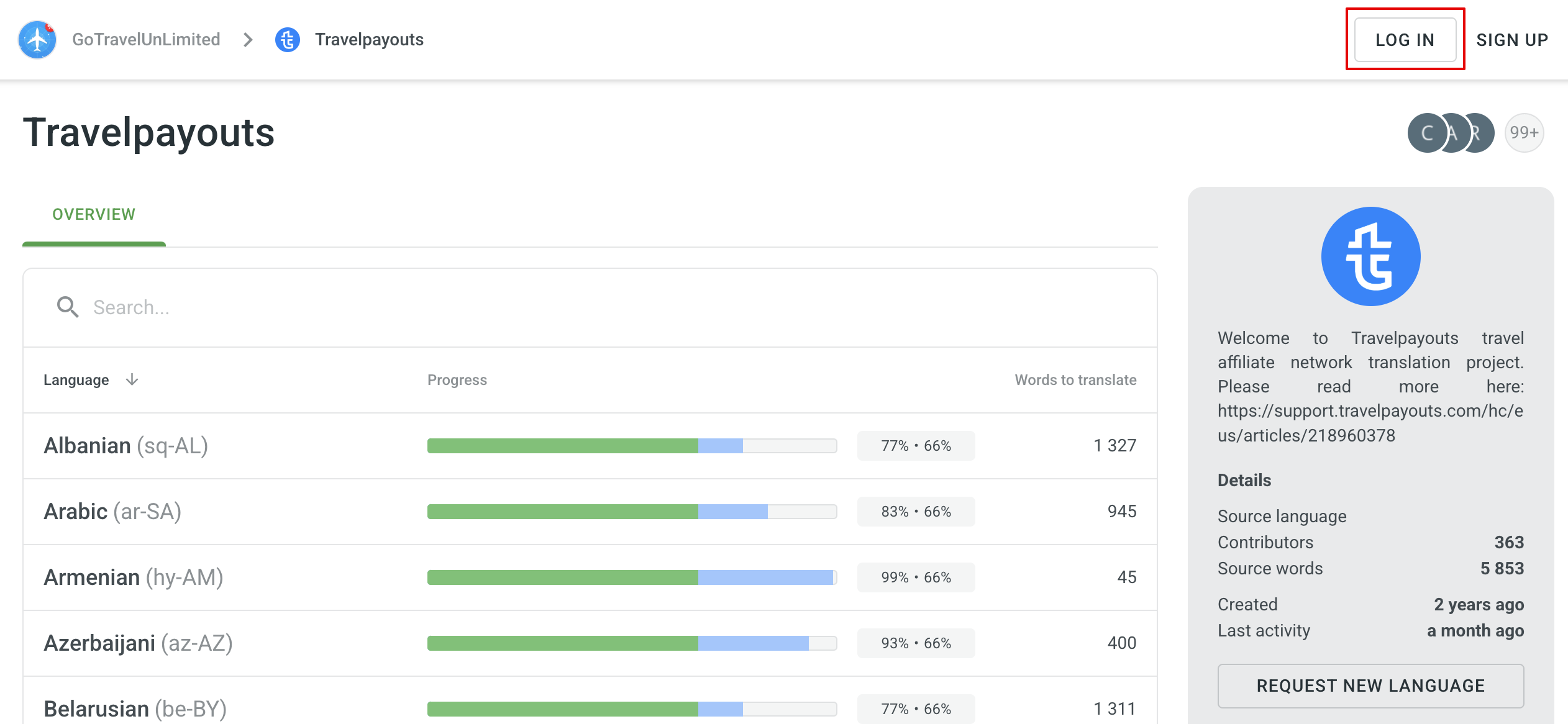This screenshot has width=1568, height=724.
Task: Click the Source words value 5 853
Action: click(1502, 568)
